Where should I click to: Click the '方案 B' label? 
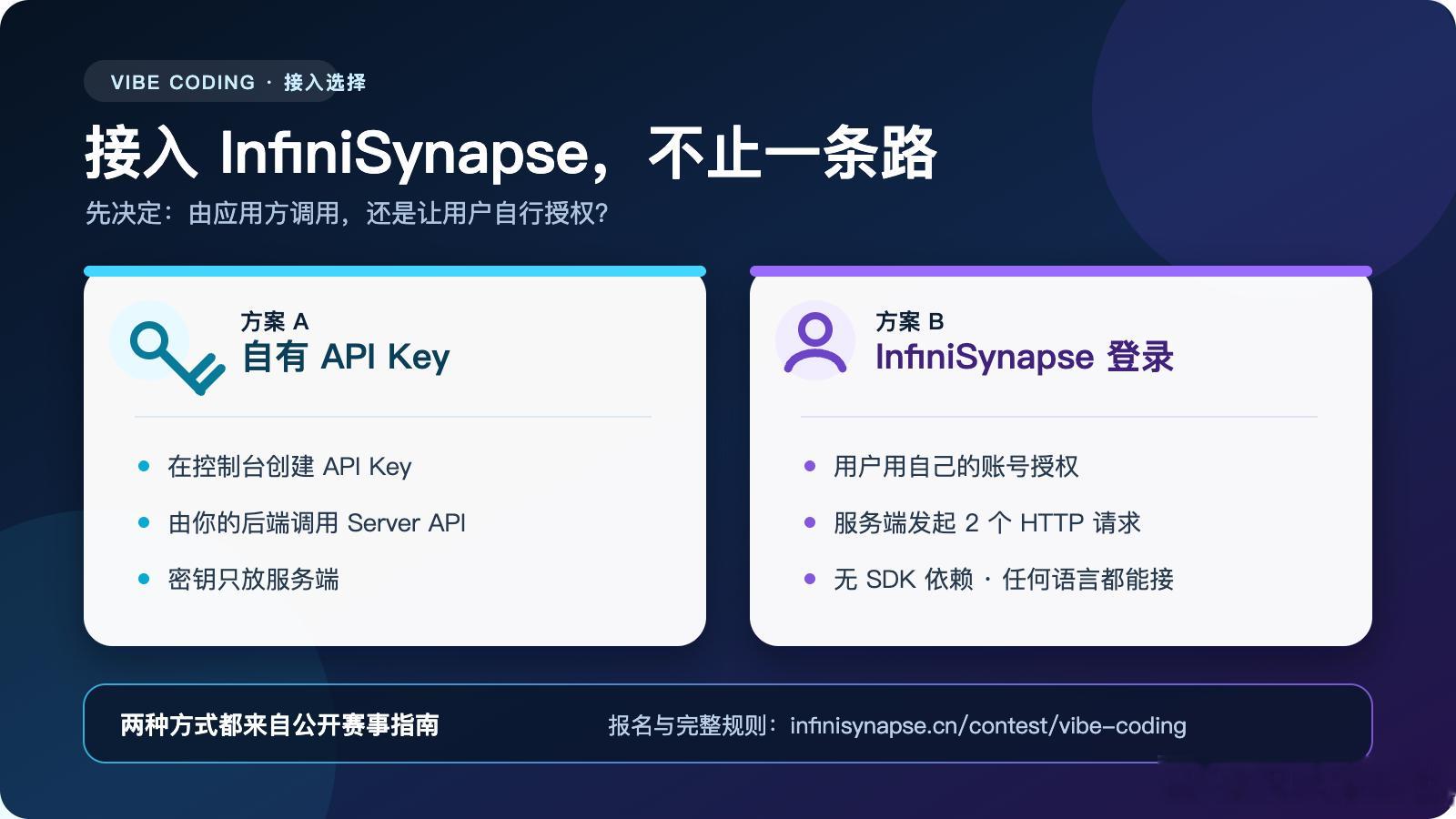click(910, 321)
